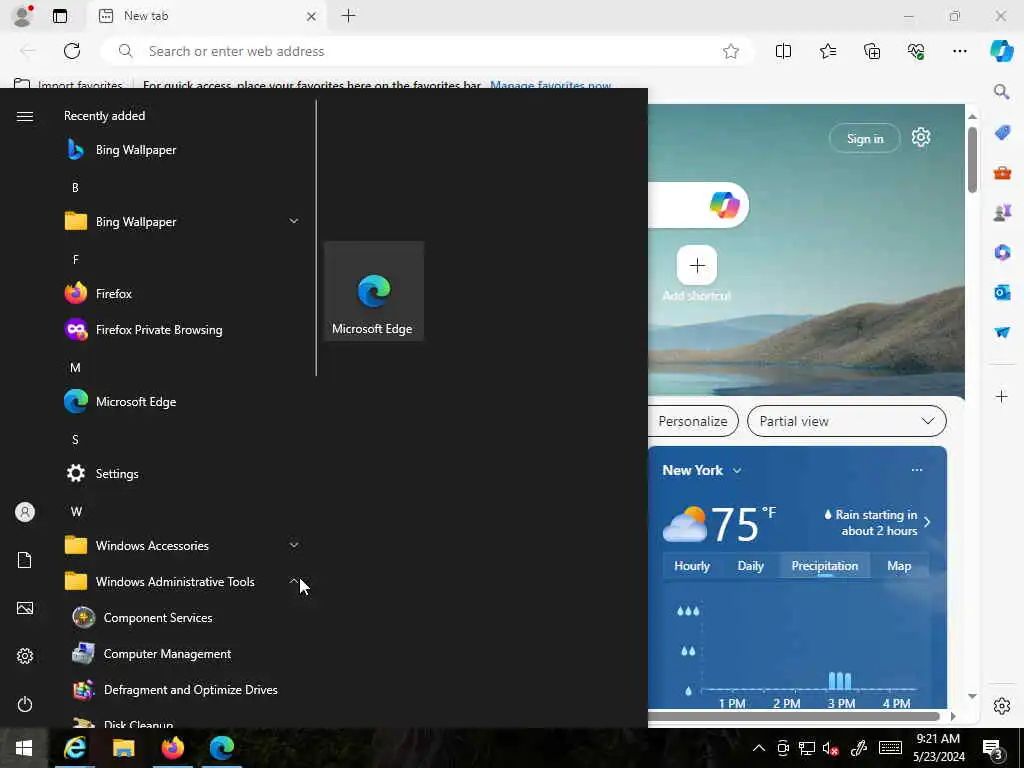This screenshot has width=1024, height=768.
Task: Switch to the Hourly weather tab
Action: pos(692,566)
